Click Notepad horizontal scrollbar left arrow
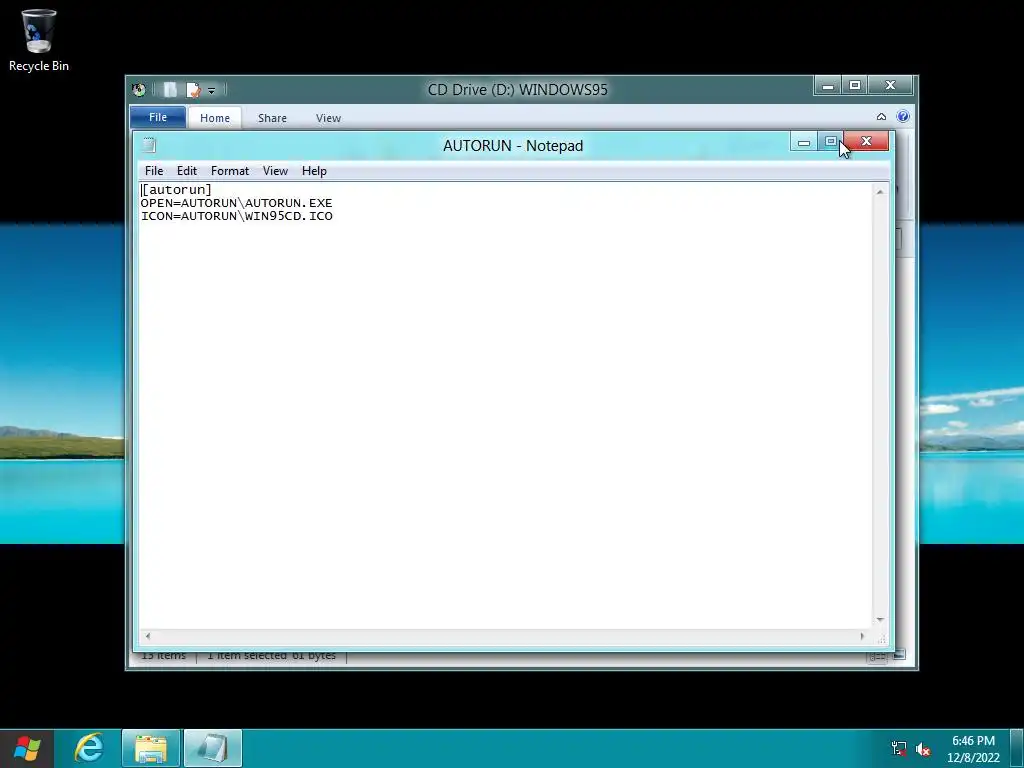The height and width of the screenshot is (768, 1024). 148,636
